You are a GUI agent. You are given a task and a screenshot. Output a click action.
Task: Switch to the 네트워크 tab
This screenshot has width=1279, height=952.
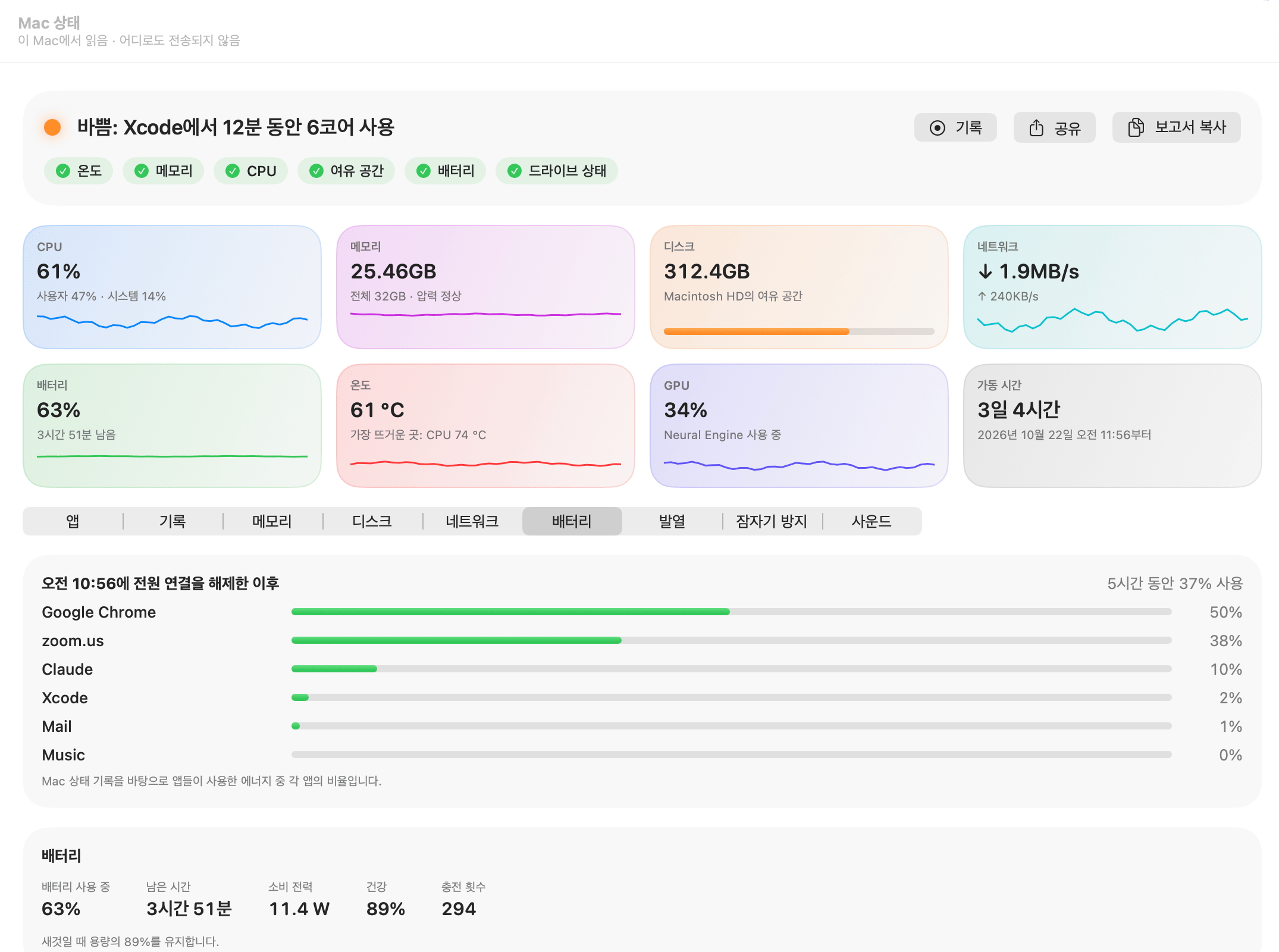coord(472,521)
